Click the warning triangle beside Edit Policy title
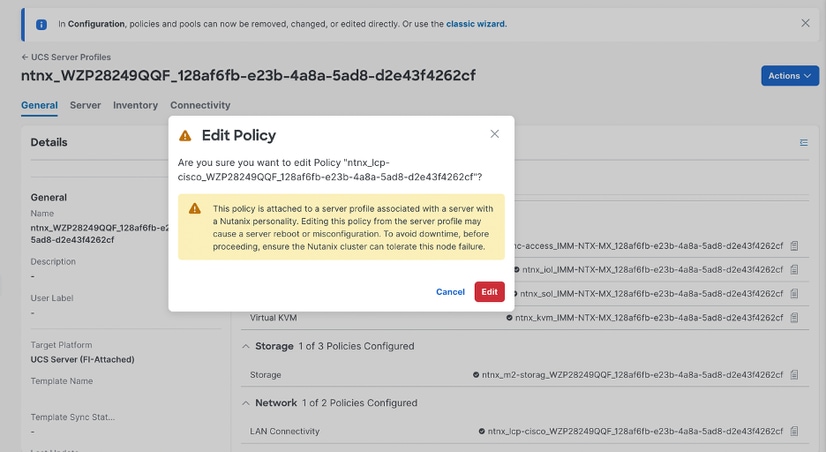This screenshot has width=826, height=452. pyautogui.click(x=185, y=136)
